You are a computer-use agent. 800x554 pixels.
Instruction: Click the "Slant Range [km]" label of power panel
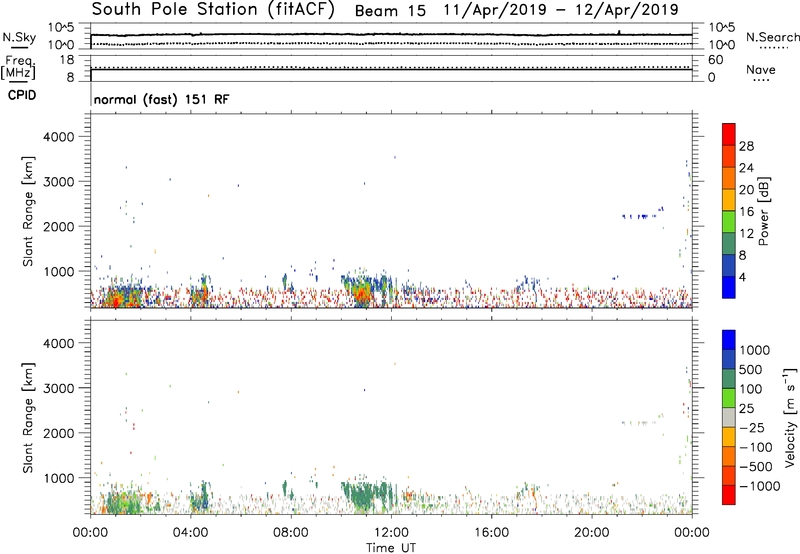tap(28, 211)
